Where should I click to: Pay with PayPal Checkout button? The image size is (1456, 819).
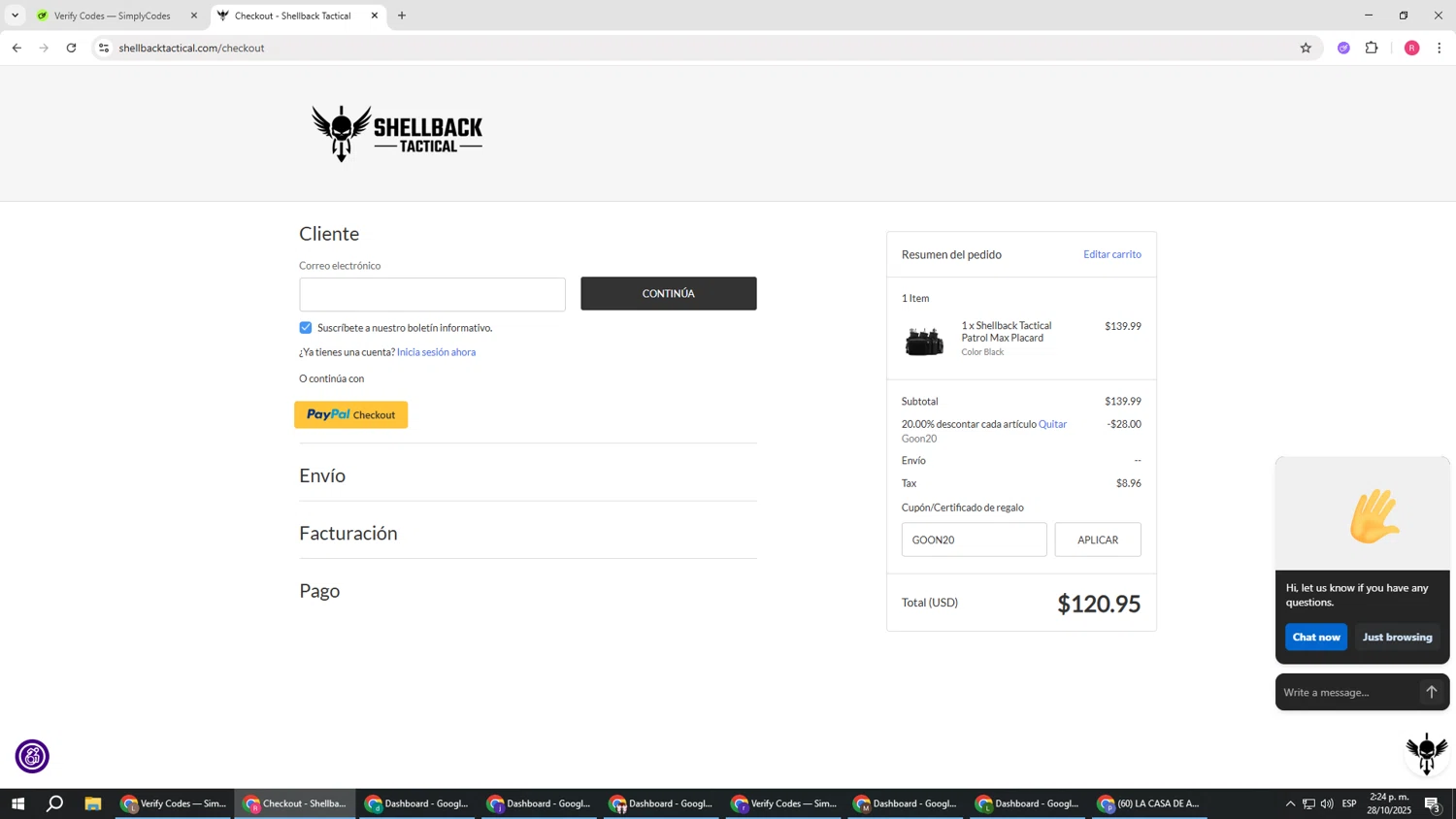351,414
